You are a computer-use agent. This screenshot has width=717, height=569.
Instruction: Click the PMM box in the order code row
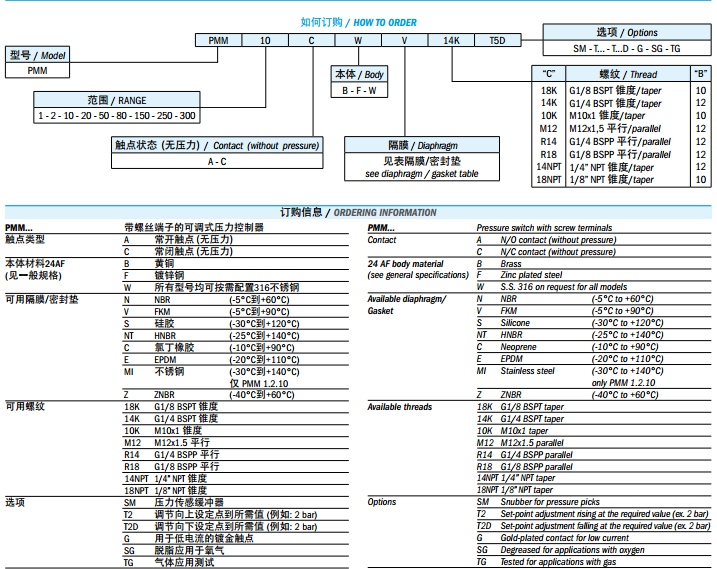click(218, 41)
